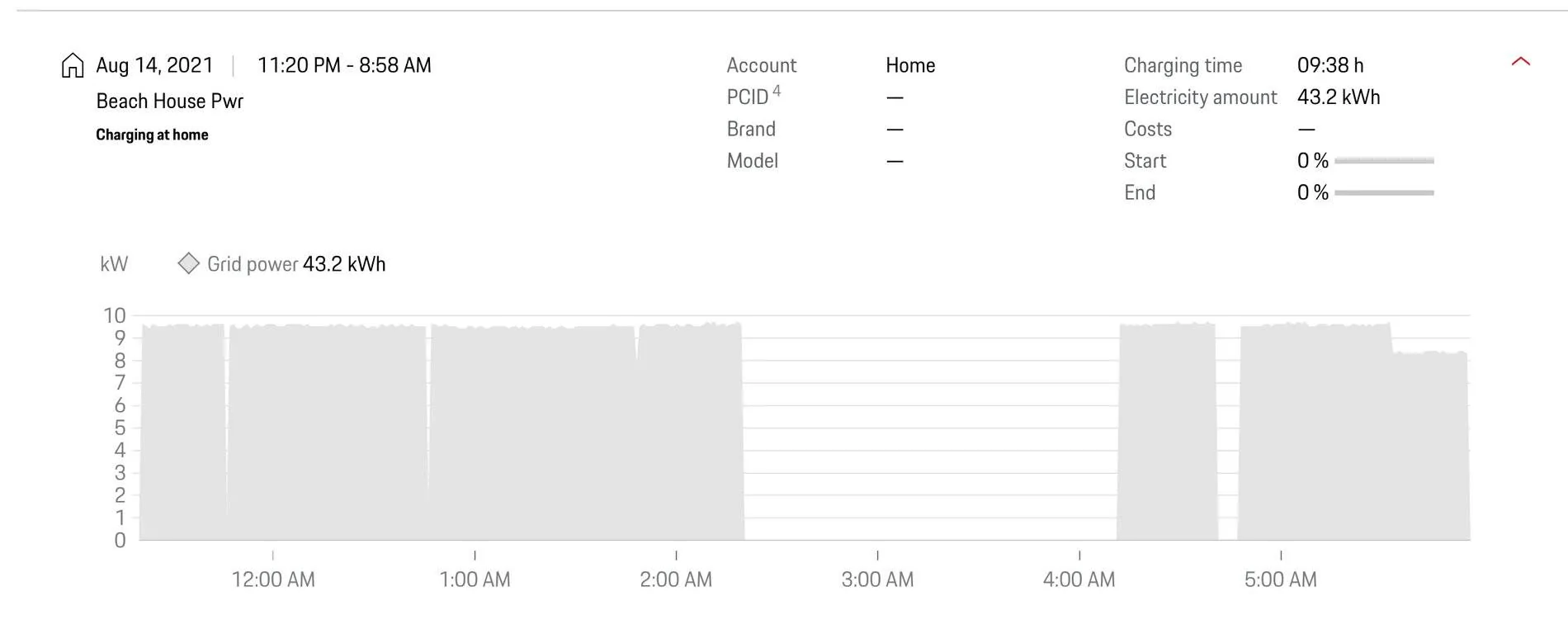
Task: Click the reduced-power section at chart end
Action: click(x=1431, y=446)
